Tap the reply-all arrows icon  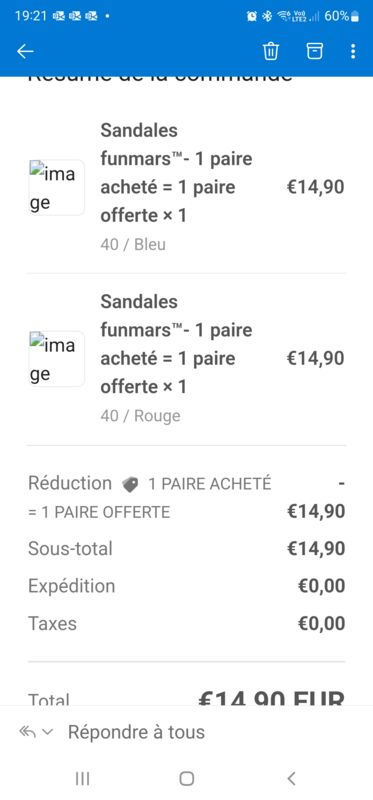coord(28,732)
